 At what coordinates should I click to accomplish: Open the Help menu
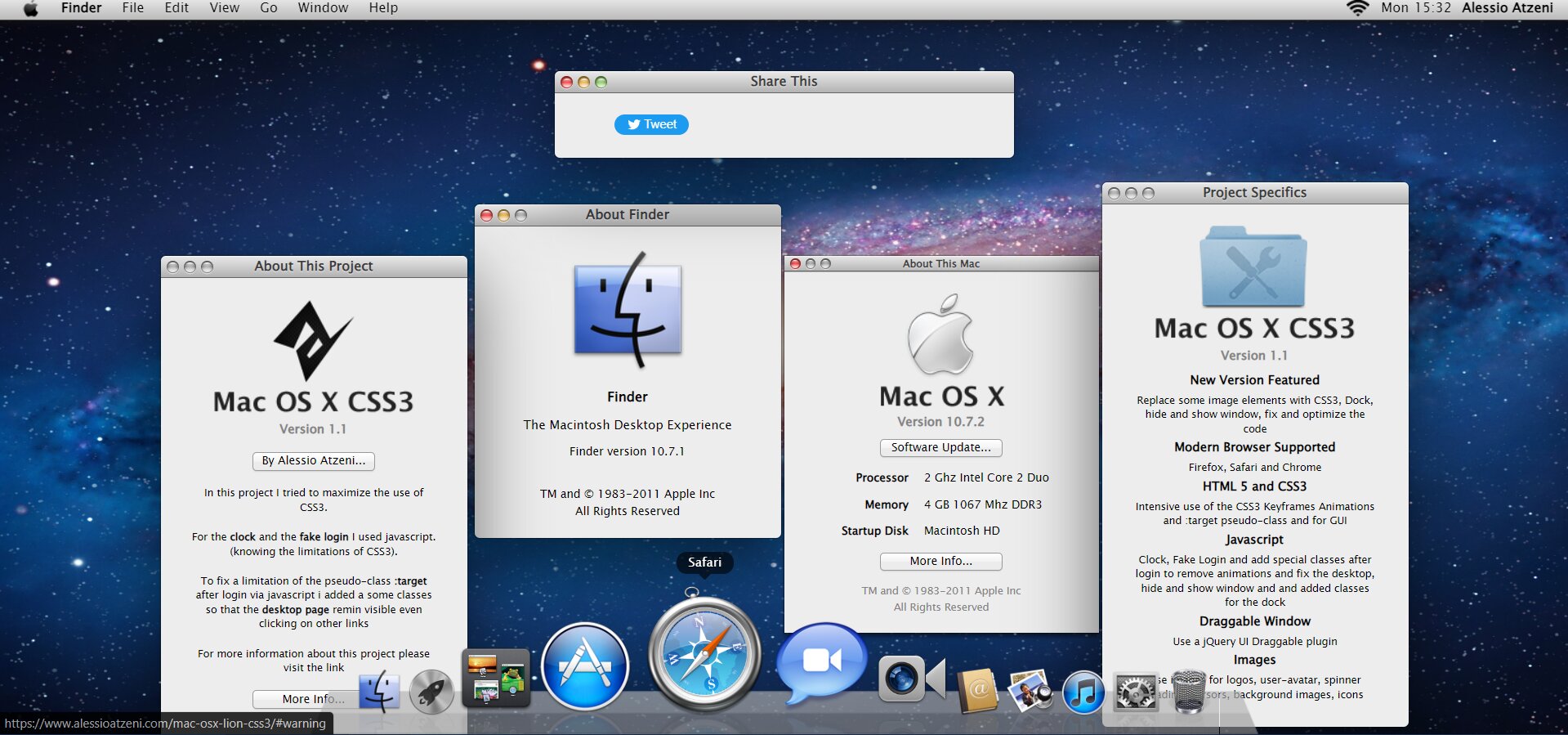[383, 8]
